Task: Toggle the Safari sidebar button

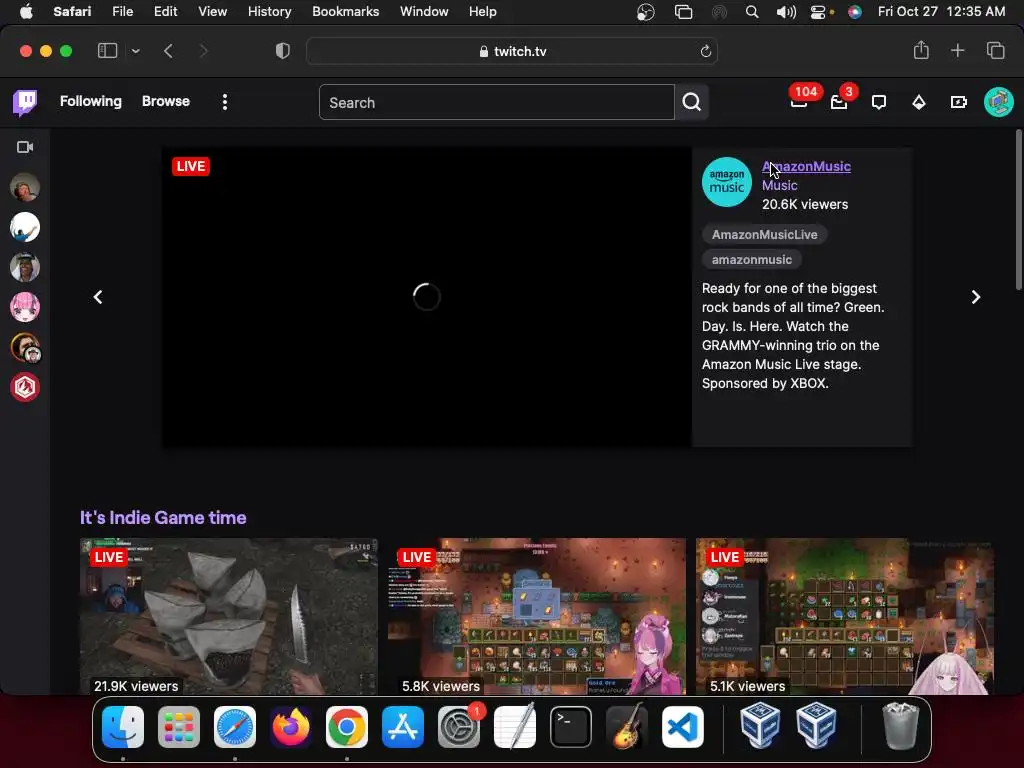Action: pyautogui.click(x=107, y=51)
